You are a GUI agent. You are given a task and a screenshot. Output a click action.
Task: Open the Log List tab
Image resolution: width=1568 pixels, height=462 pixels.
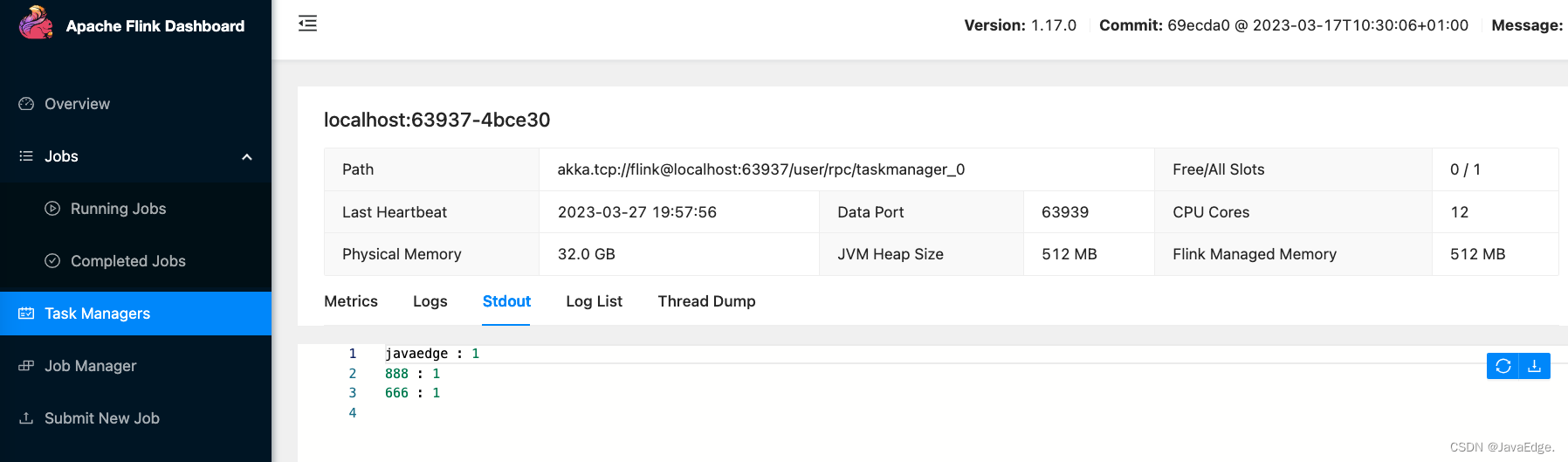pyautogui.click(x=594, y=301)
